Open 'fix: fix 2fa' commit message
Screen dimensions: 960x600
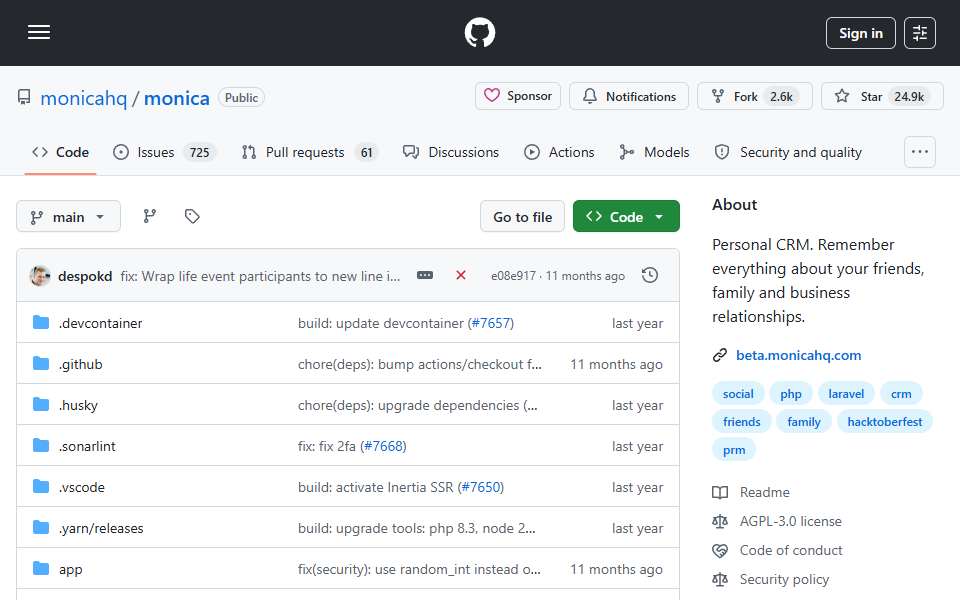click(327, 446)
